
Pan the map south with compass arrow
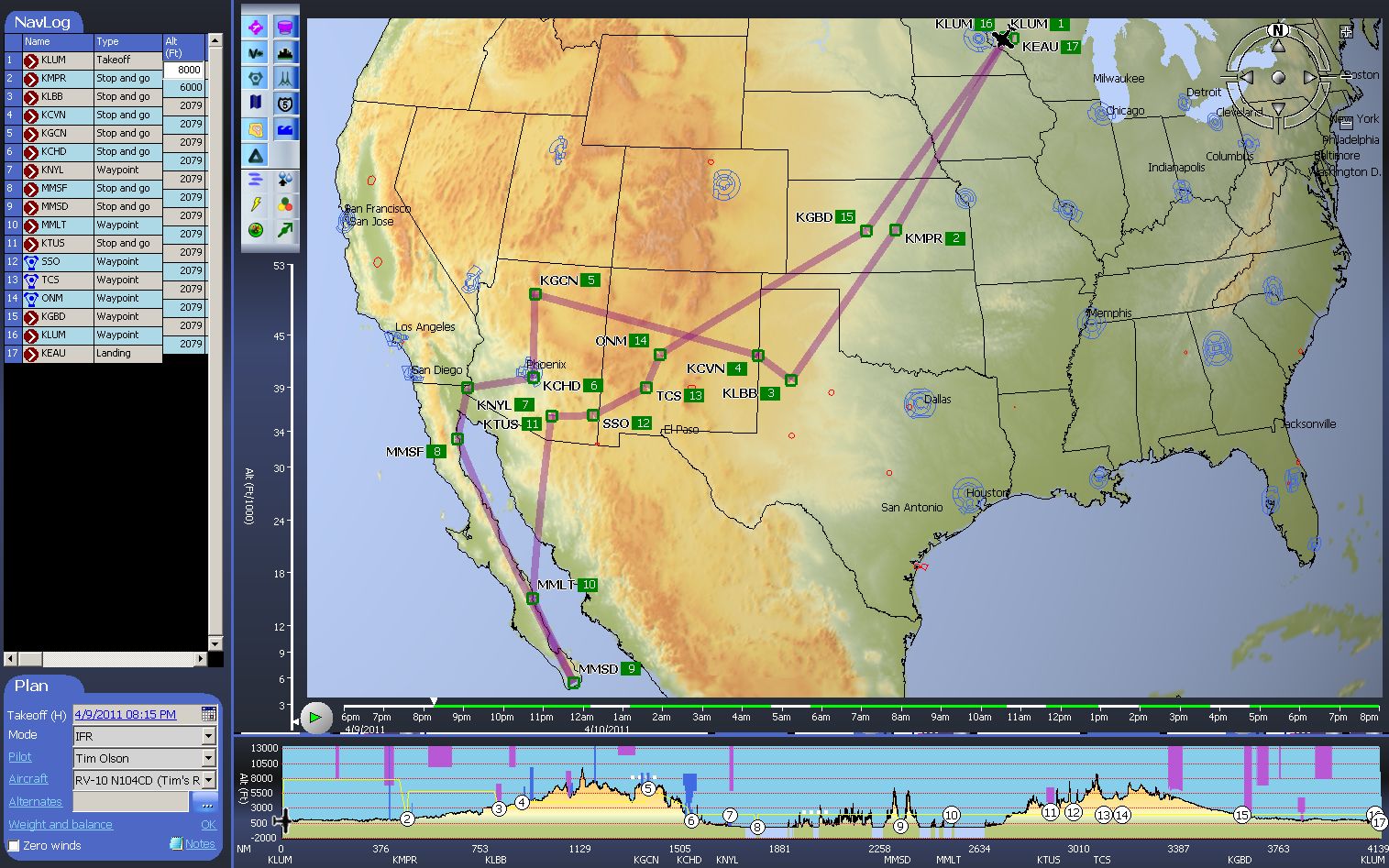[x=1278, y=110]
